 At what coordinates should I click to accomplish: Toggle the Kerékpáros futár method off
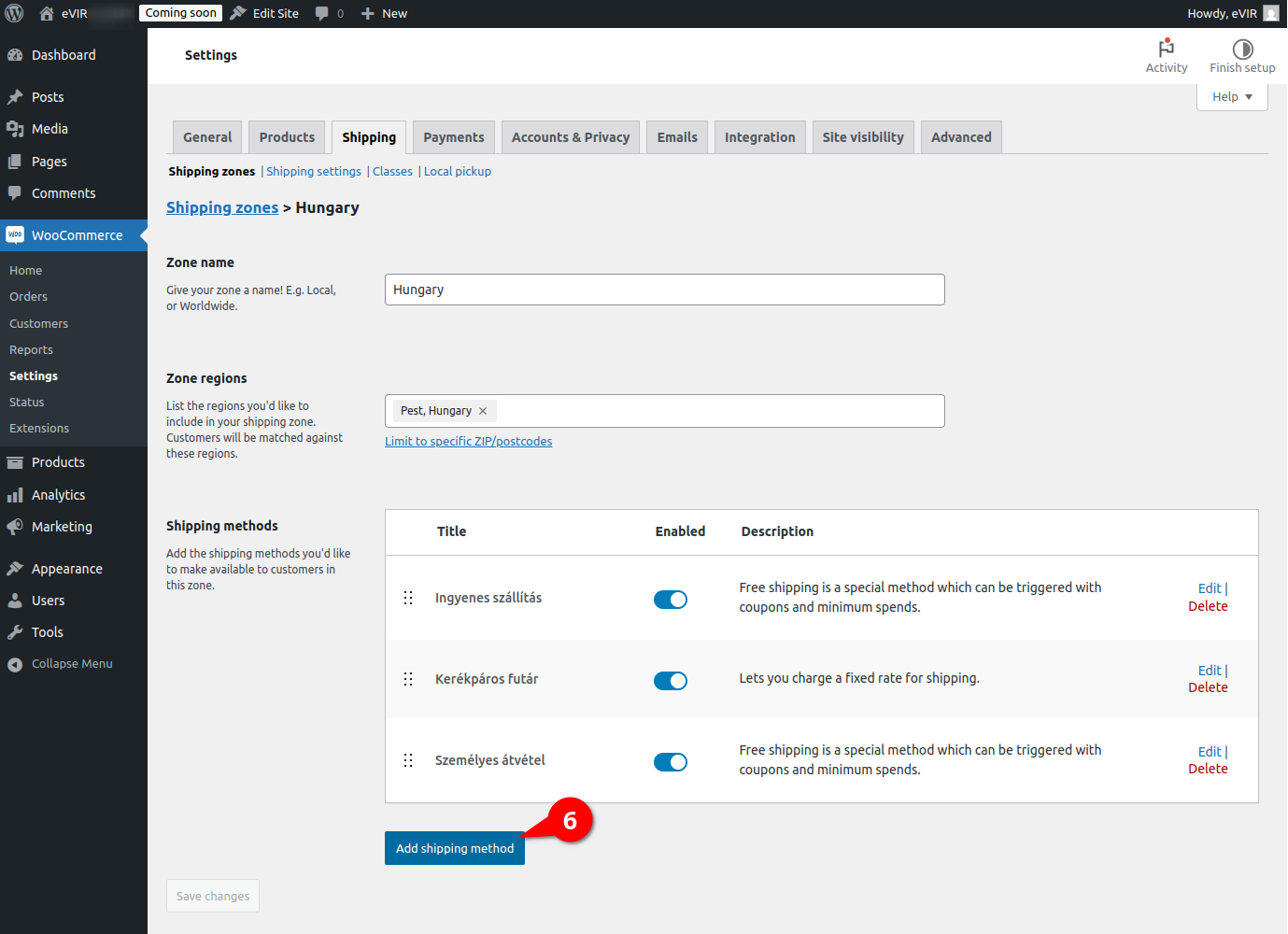tap(671, 681)
